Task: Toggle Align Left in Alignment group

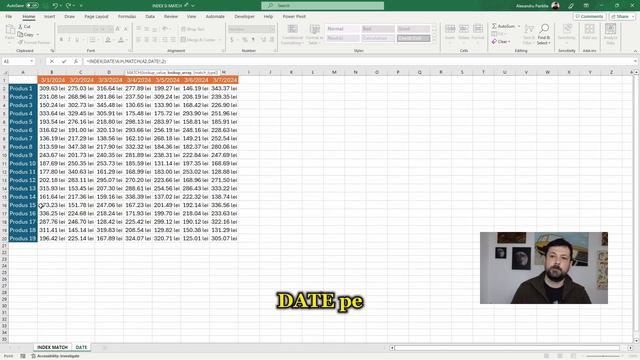Action: coord(139,40)
